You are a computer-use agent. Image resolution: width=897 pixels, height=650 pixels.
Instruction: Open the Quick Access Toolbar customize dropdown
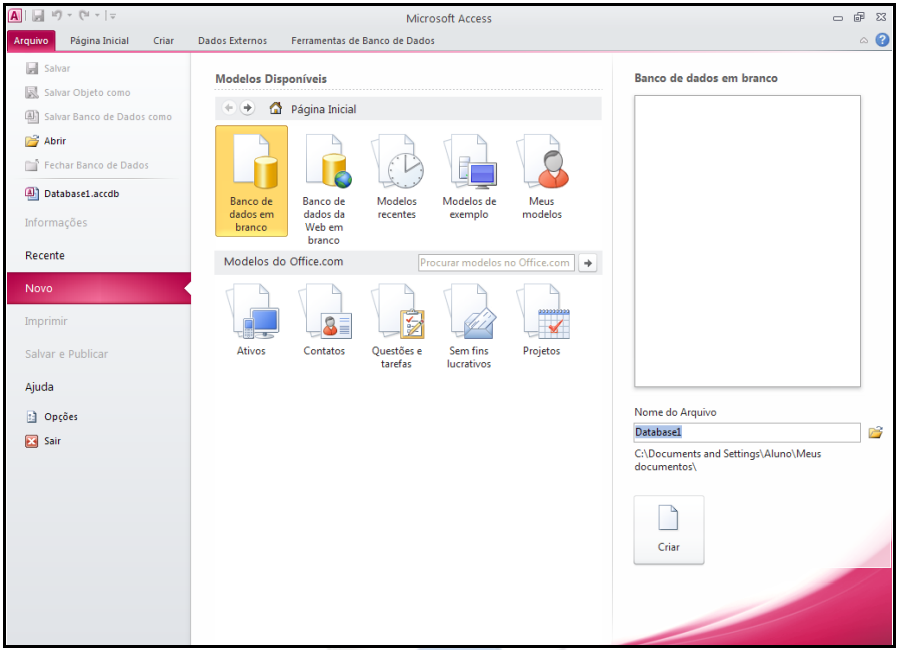click(x=112, y=17)
